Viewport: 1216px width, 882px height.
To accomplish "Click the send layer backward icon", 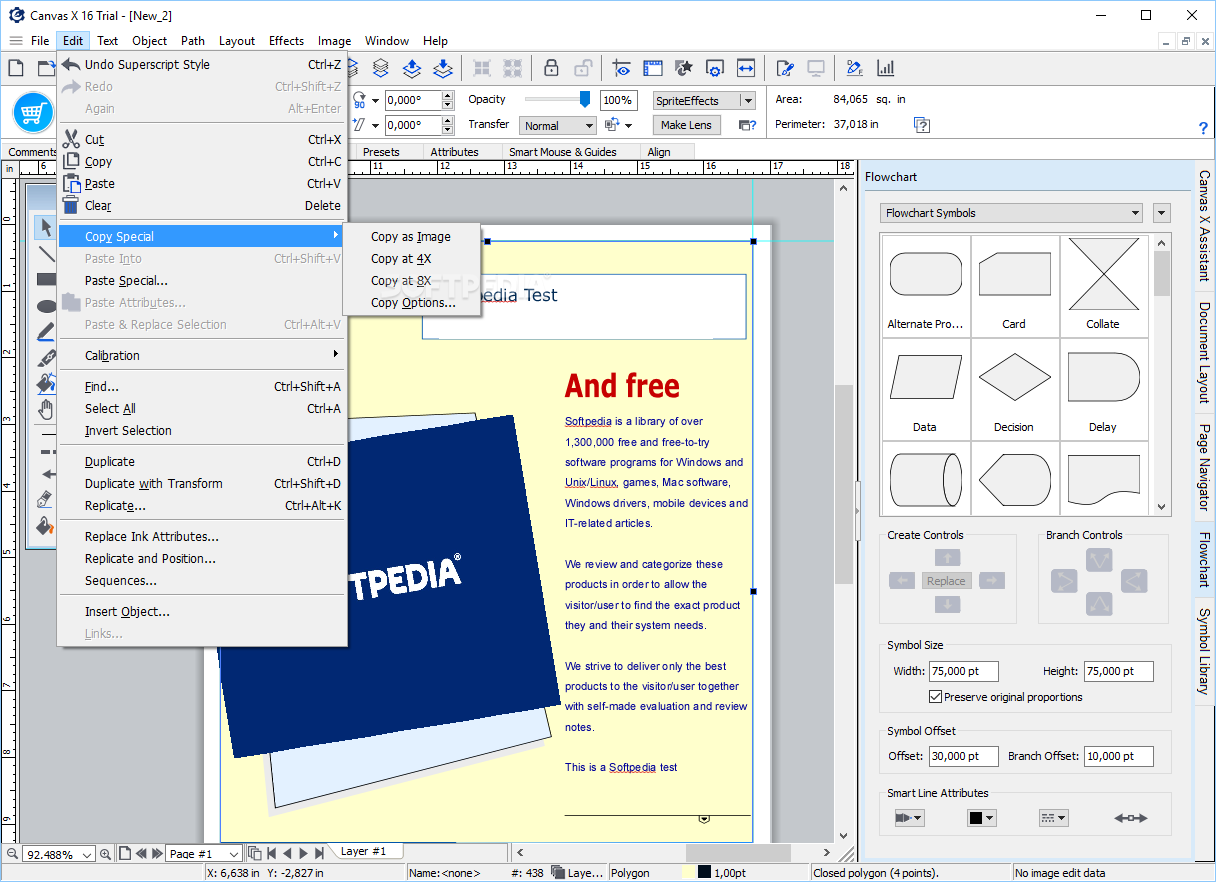I will click(443, 68).
